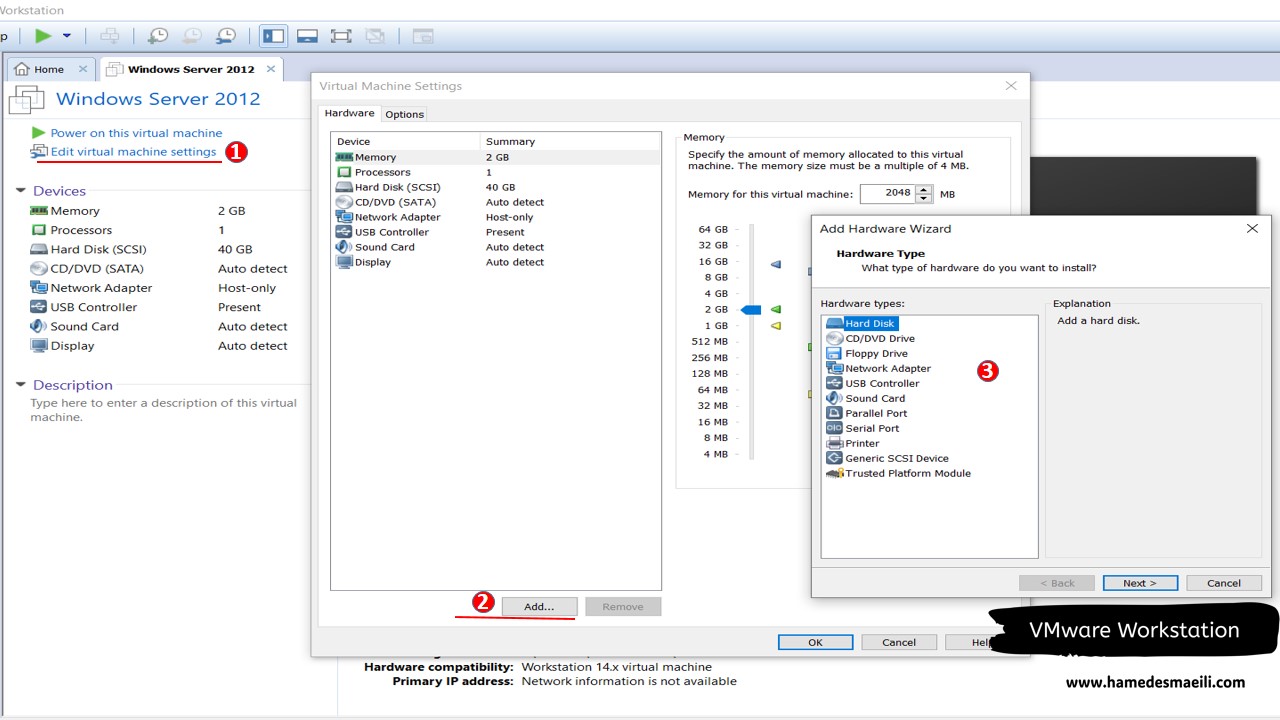Switch to Hardware tab in Virtual Machine Settings
This screenshot has width=1280, height=720.
349,113
